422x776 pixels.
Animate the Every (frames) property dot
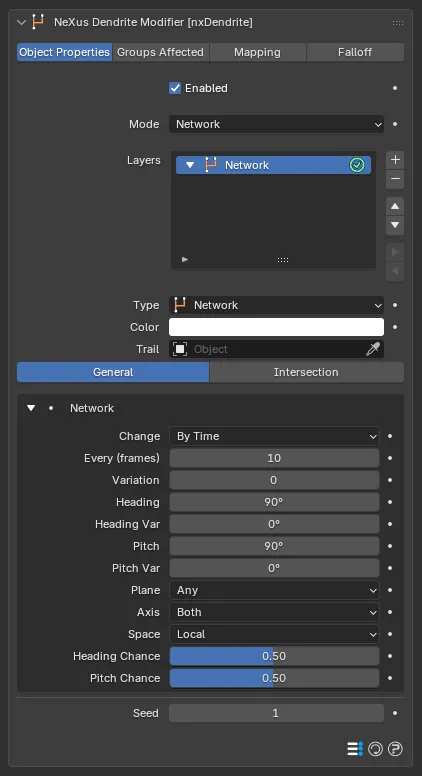click(x=390, y=458)
